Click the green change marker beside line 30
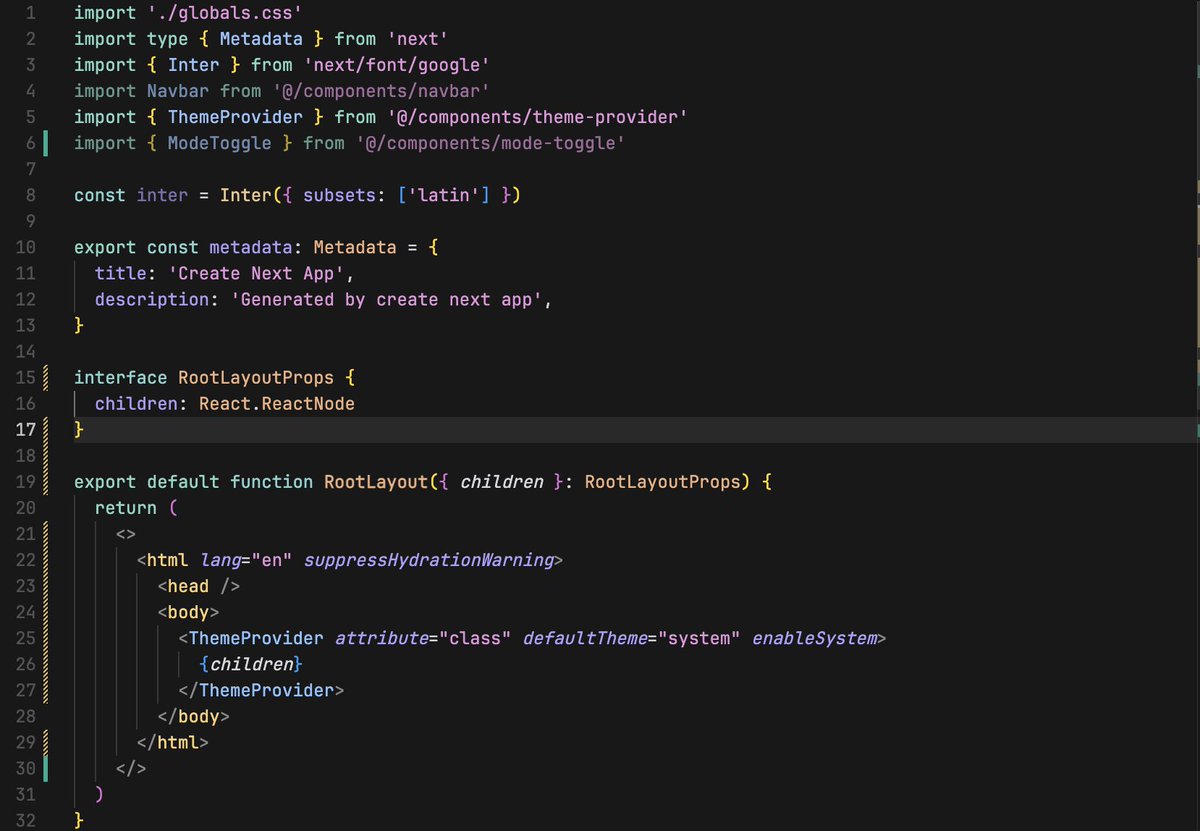Viewport: 1200px width, 831px height. click(46, 767)
